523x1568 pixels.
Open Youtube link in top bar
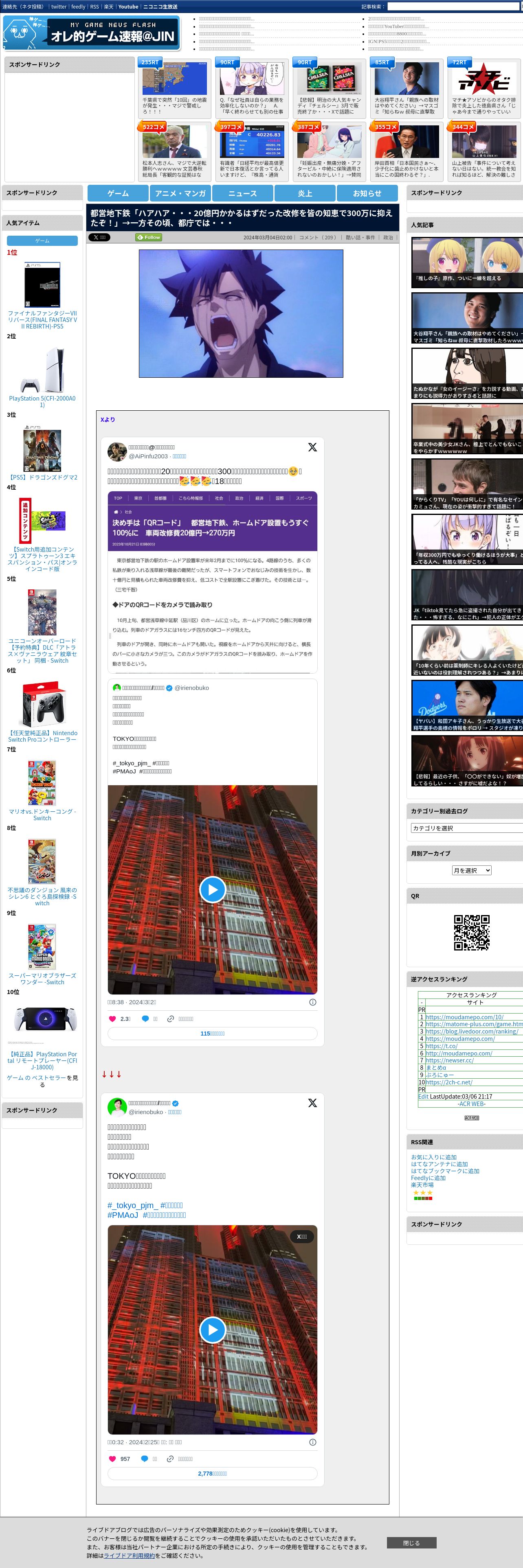pos(128,7)
